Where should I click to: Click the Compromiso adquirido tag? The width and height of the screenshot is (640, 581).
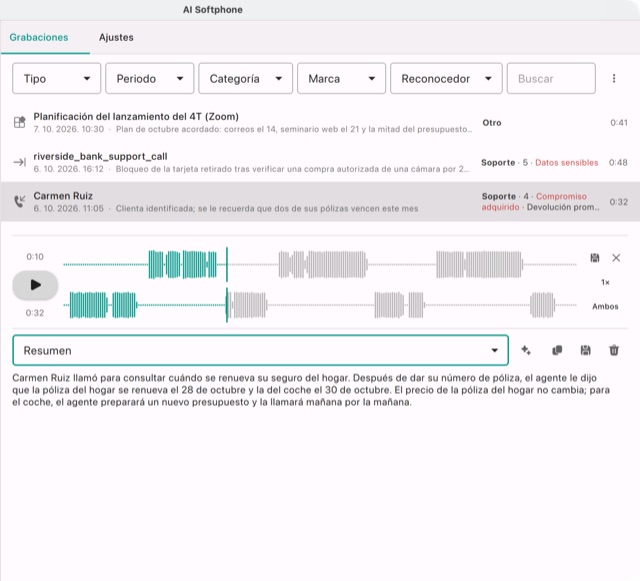coord(534,202)
